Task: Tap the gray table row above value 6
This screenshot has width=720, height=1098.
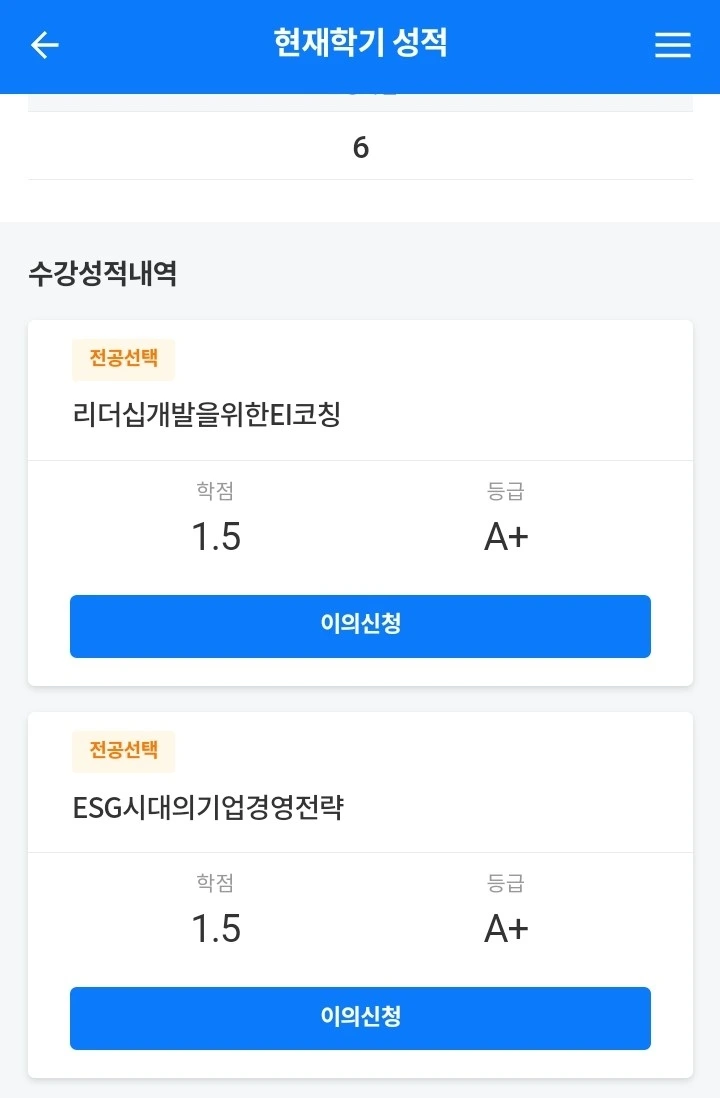Action: point(360,102)
